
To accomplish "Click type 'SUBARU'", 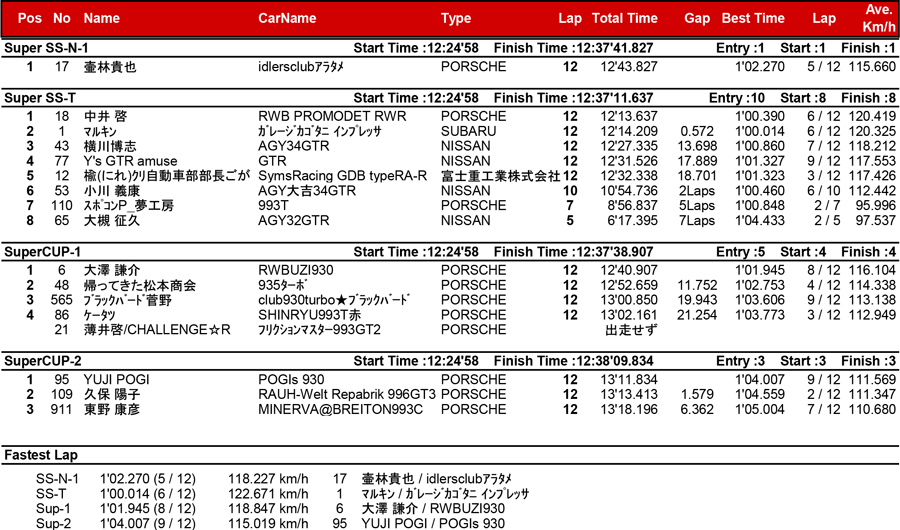I will click(x=468, y=131).
